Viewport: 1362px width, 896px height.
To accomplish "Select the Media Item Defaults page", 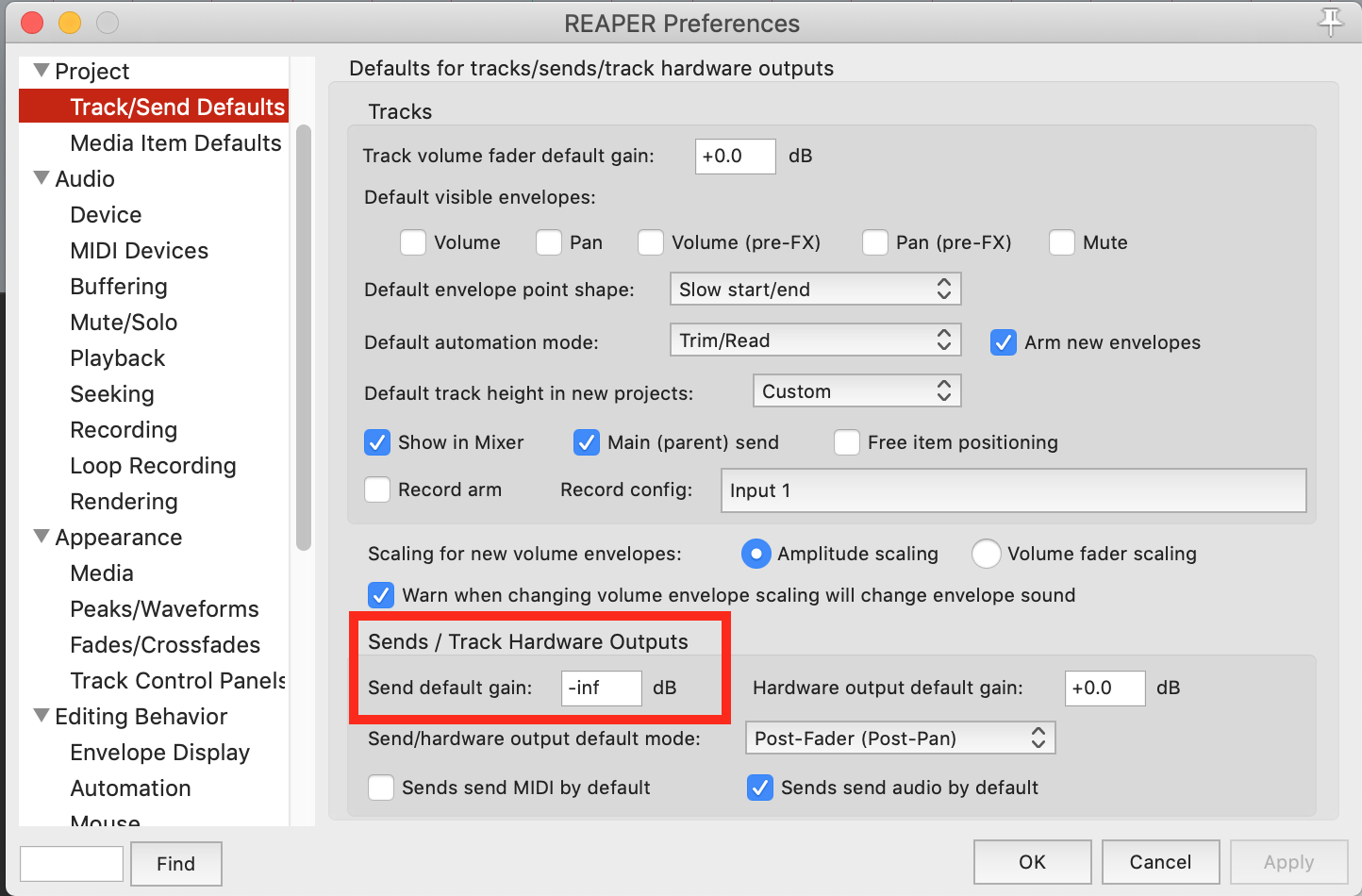I will click(x=175, y=142).
